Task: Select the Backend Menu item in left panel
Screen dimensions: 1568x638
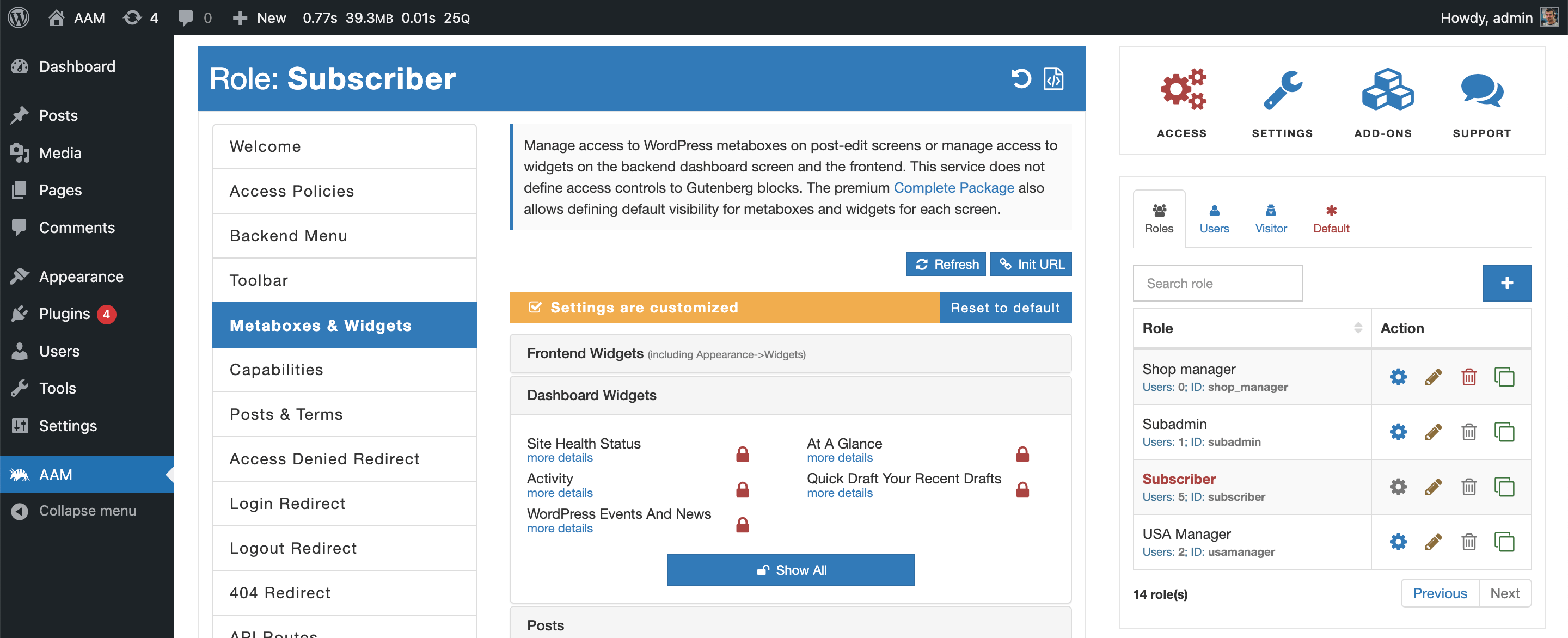Action: point(288,235)
